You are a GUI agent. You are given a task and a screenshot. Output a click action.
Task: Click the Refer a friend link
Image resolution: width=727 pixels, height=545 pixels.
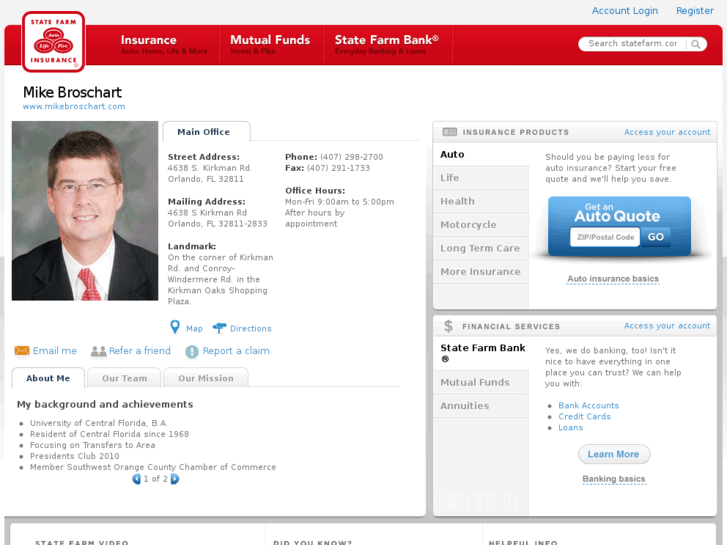[140, 351]
